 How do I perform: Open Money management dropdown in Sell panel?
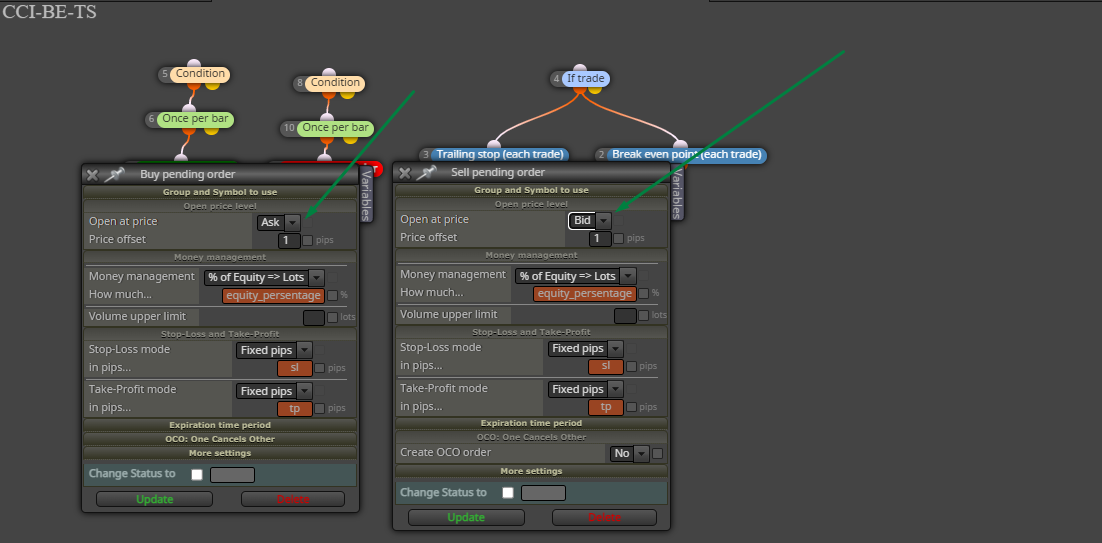(576, 276)
